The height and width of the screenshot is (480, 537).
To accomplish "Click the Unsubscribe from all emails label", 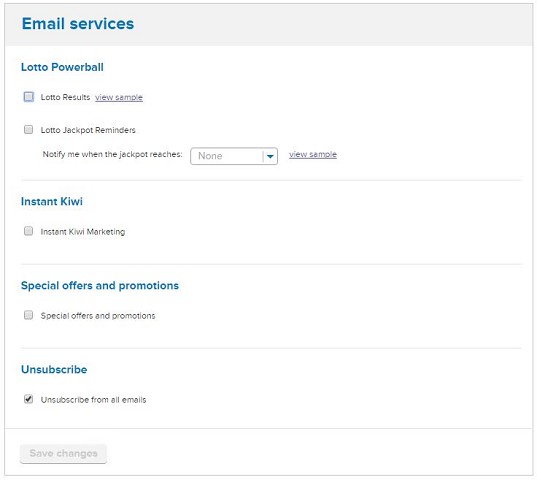I will [93, 400].
